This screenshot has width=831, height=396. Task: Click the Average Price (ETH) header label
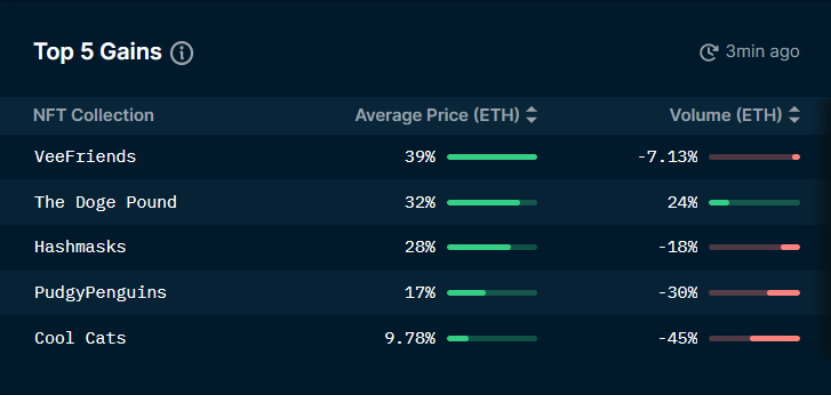pyautogui.click(x=437, y=116)
